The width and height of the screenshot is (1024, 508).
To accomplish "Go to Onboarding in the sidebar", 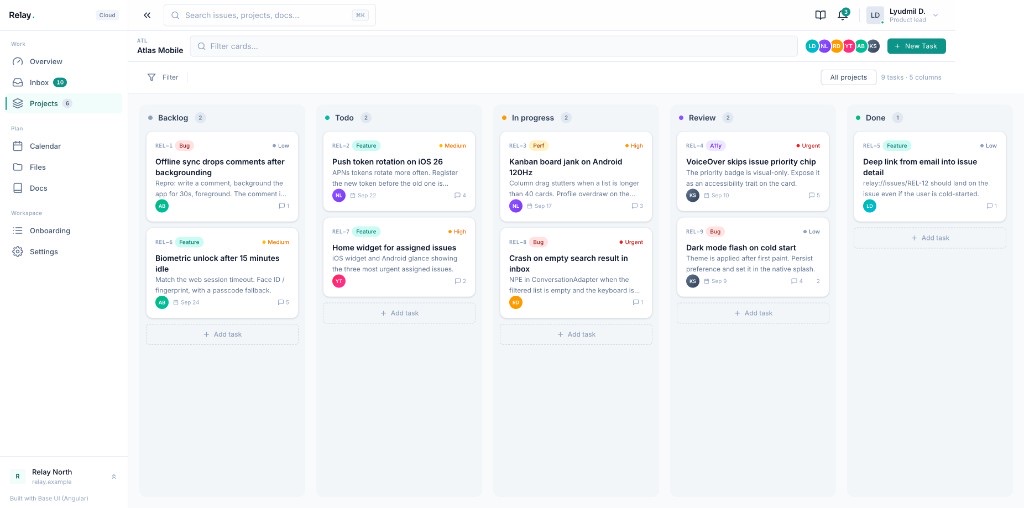I will click(x=63, y=230).
